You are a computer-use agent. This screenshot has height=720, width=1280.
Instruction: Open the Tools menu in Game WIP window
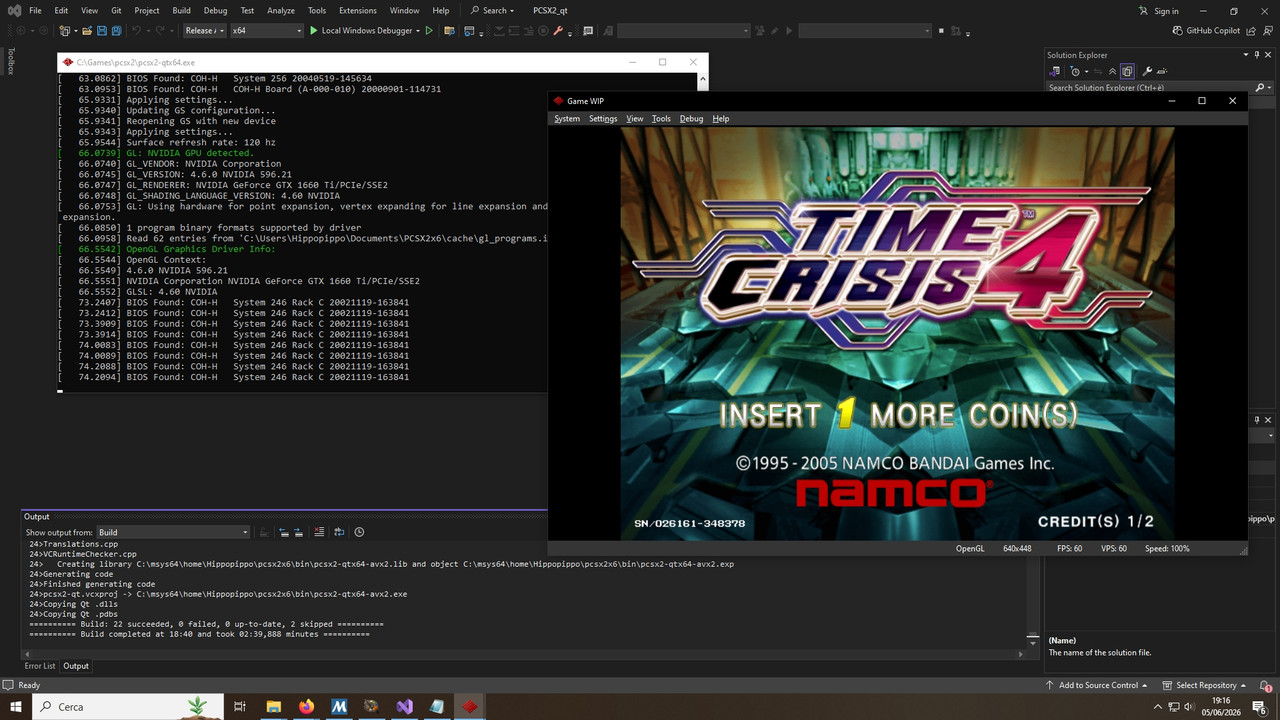pyautogui.click(x=661, y=118)
